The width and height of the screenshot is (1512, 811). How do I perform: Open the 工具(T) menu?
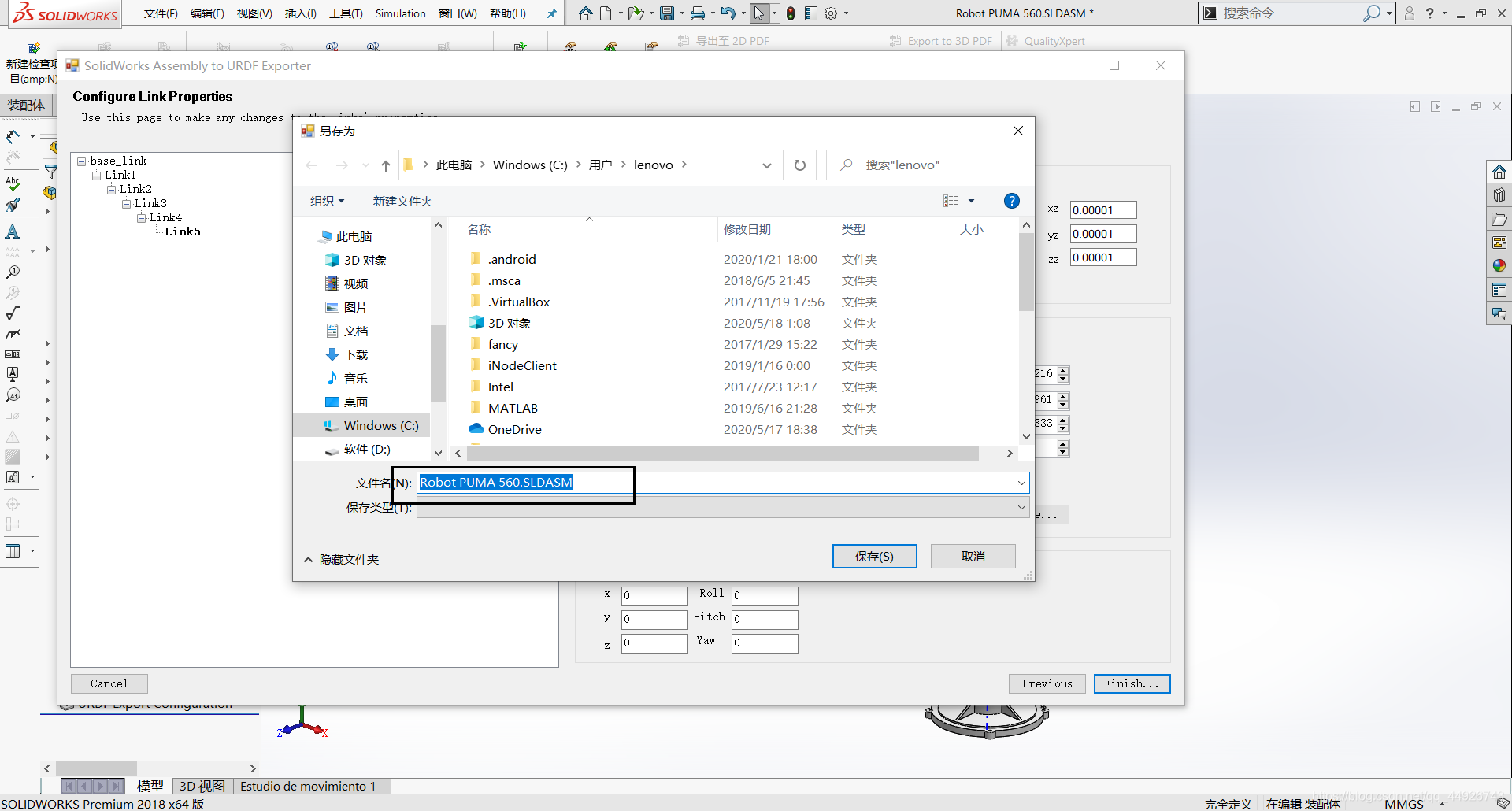click(x=346, y=13)
